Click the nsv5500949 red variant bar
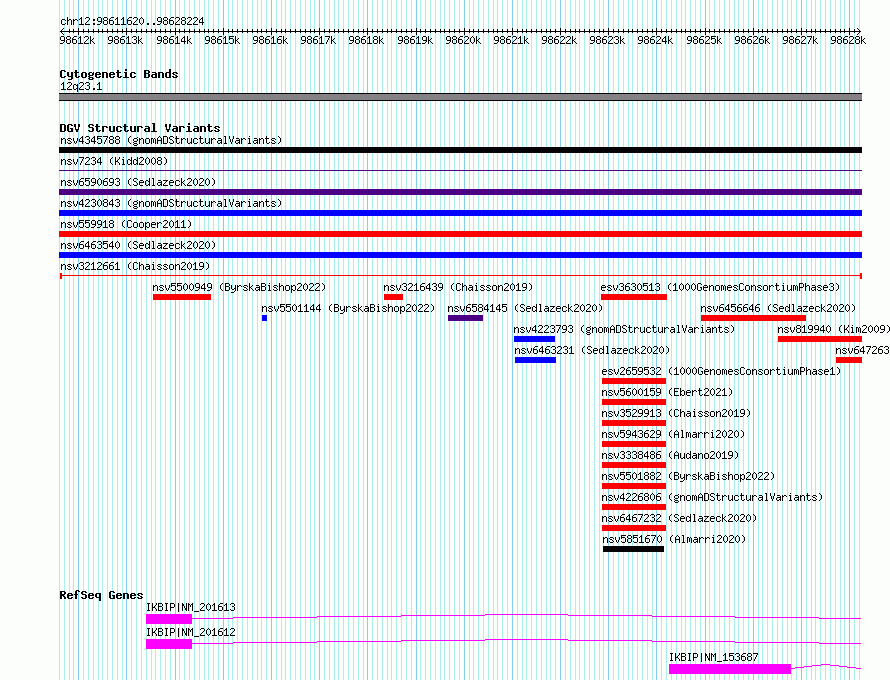The image size is (890, 680). [182, 297]
